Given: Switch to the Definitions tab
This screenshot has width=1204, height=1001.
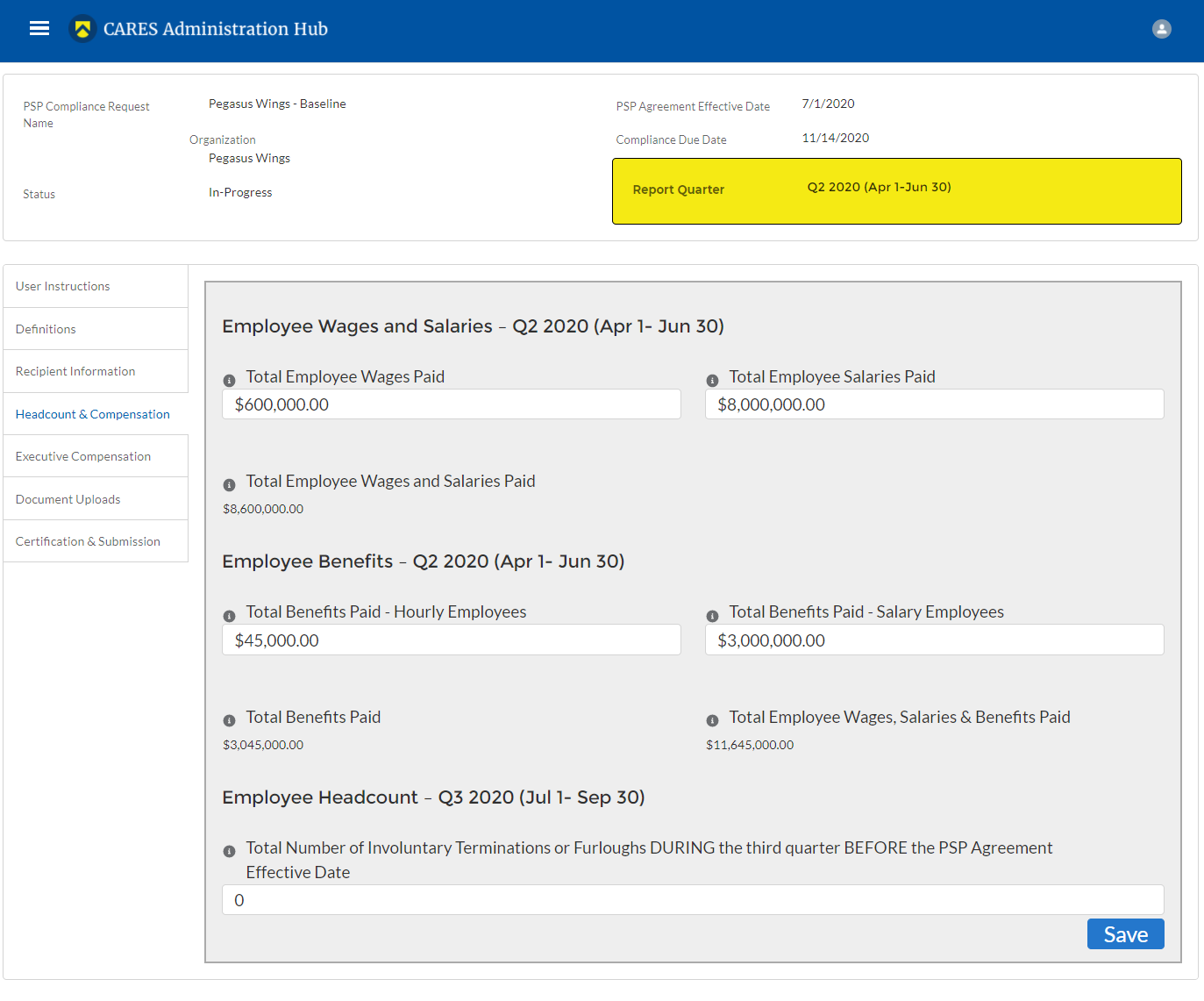Looking at the screenshot, I should pyautogui.click(x=46, y=329).
